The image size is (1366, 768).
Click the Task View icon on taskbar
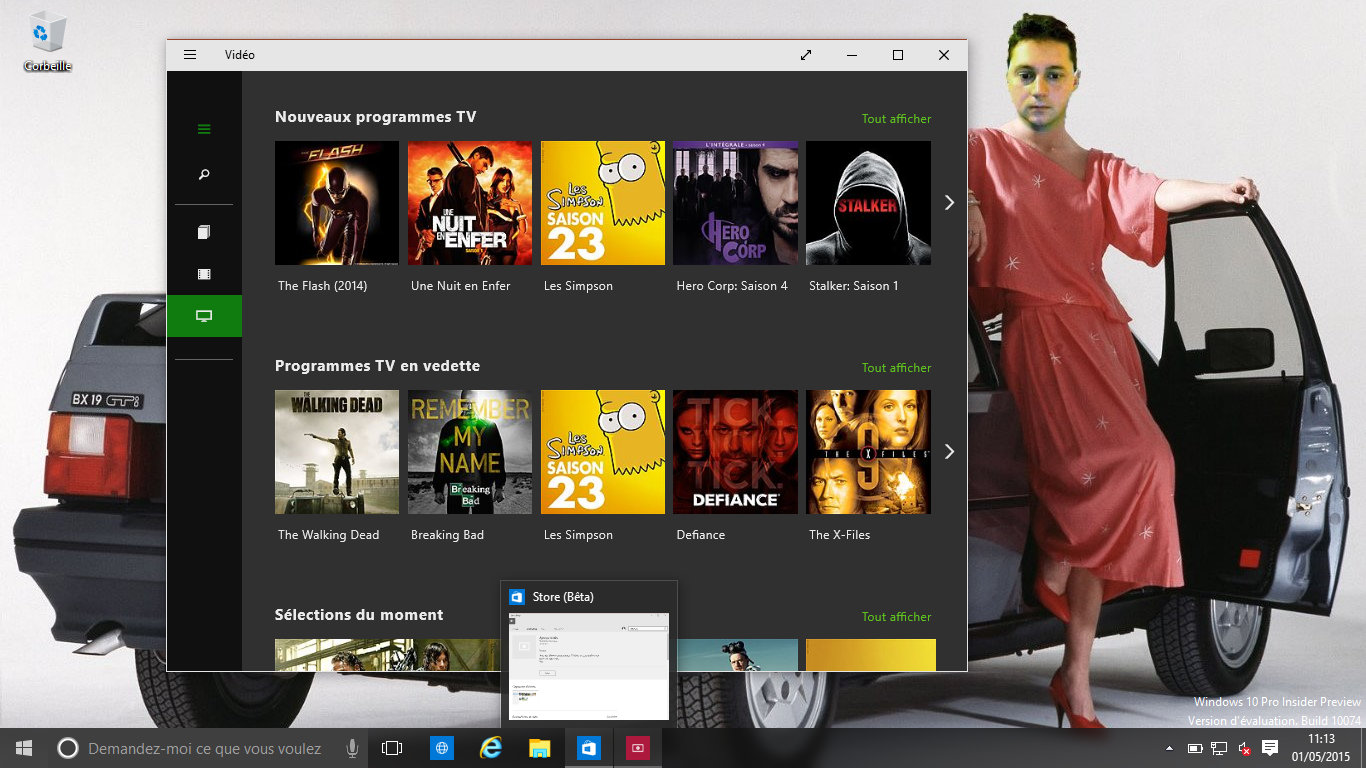point(392,748)
